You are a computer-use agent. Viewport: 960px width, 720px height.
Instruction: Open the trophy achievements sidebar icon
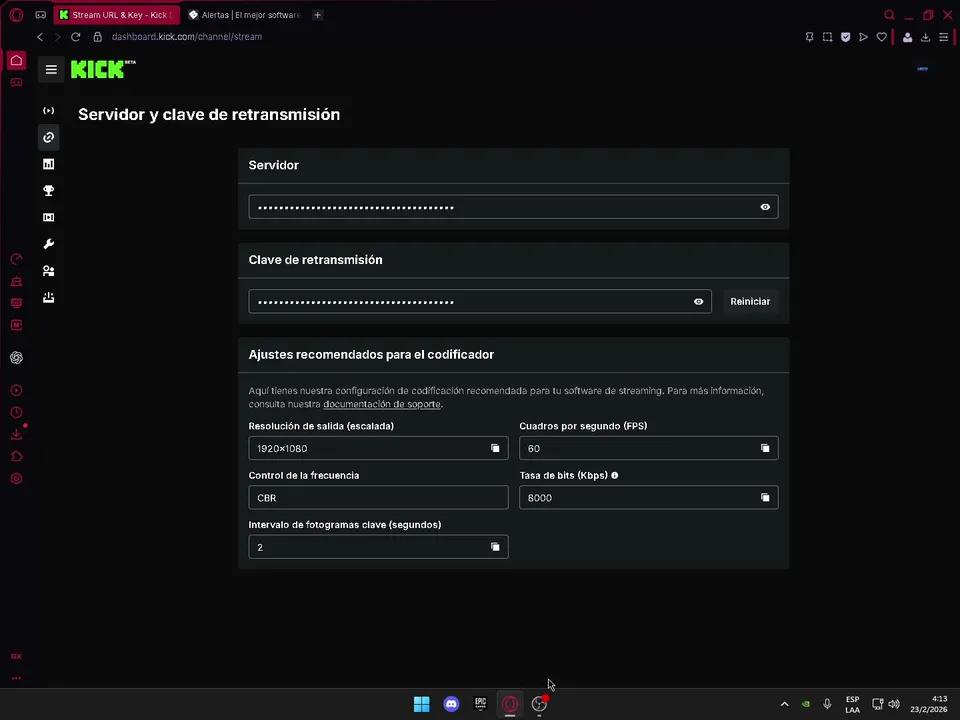(48, 191)
